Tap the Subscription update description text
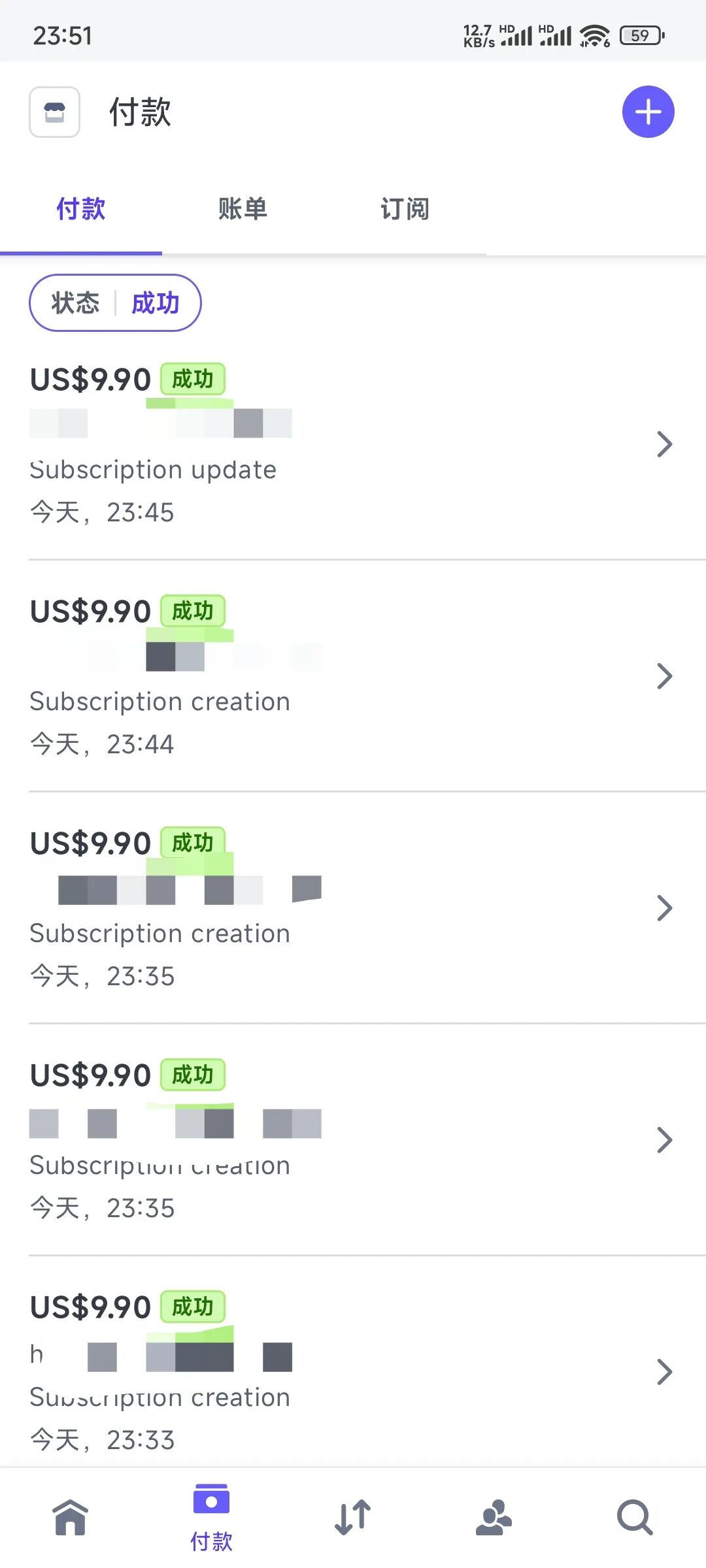This screenshot has width=706, height=1568. 153,470
